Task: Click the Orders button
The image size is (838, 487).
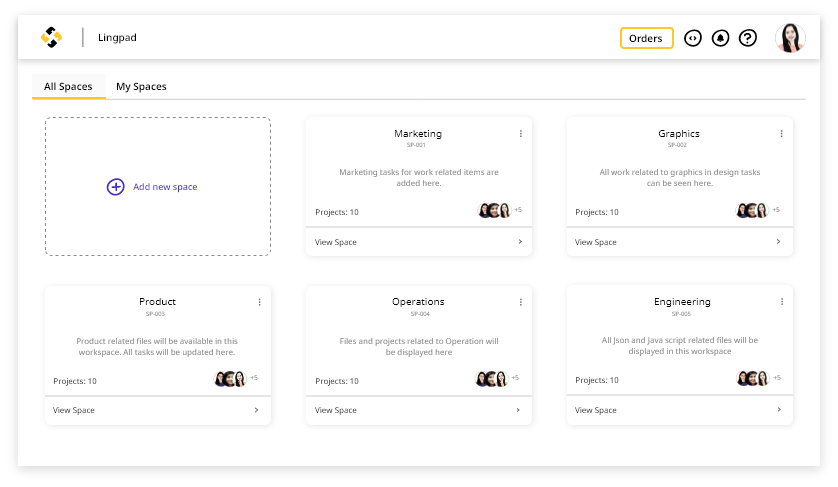Action: (x=647, y=38)
